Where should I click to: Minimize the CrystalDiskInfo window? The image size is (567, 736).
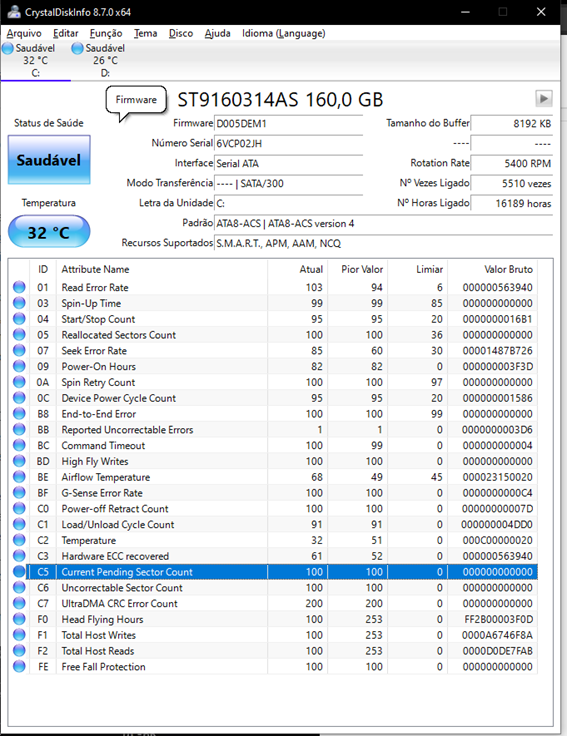pyautogui.click(x=465, y=12)
